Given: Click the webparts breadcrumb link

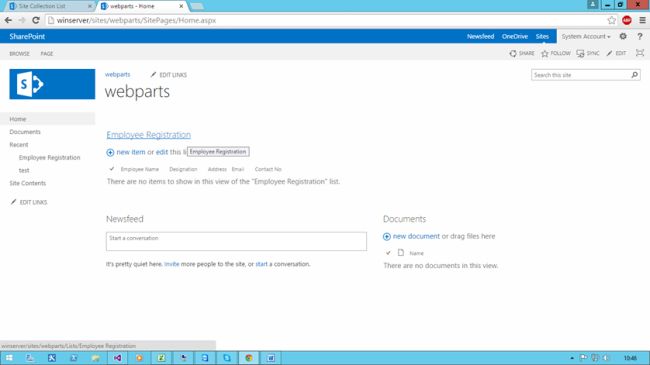Looking at the screenshot, I should 117,75.
